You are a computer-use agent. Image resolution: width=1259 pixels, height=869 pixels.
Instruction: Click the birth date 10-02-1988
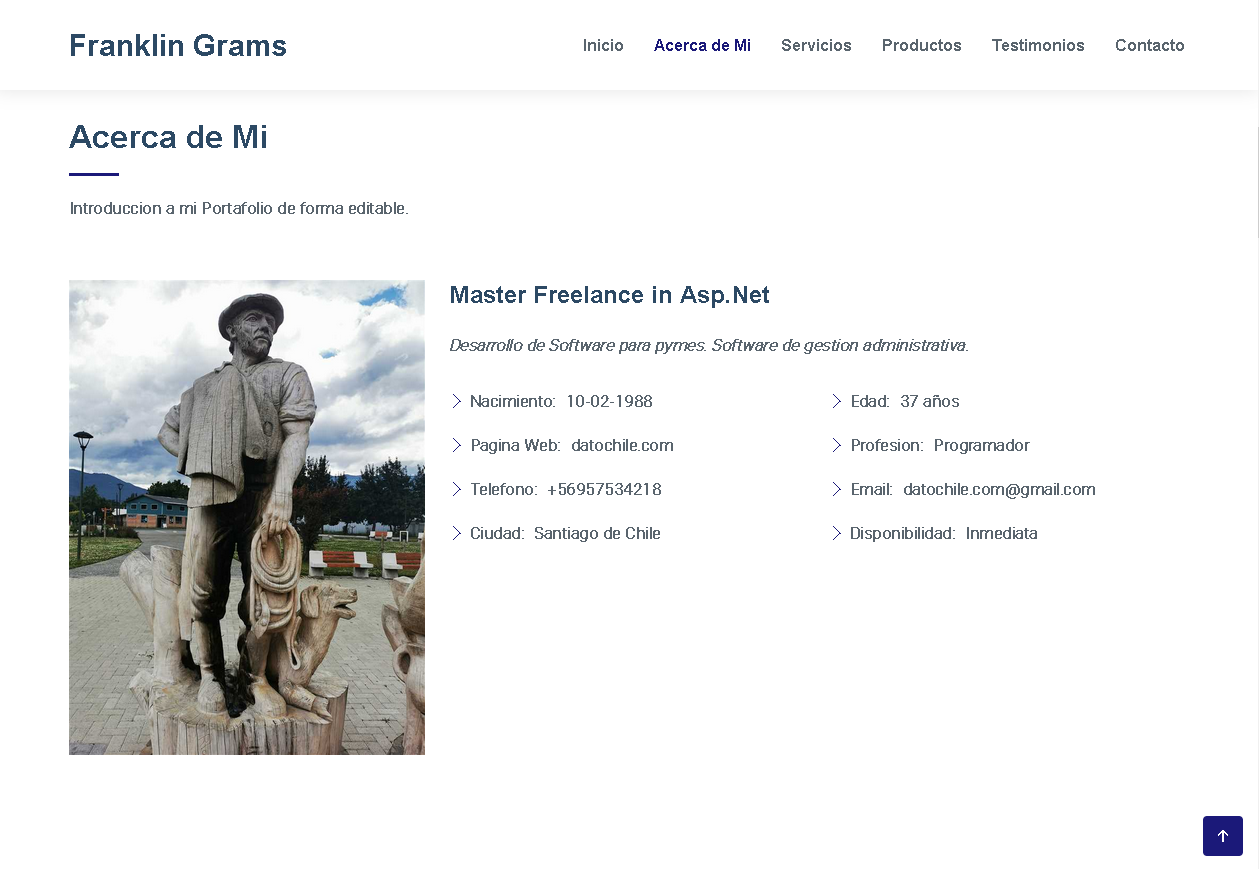click(x=609, y=401)
